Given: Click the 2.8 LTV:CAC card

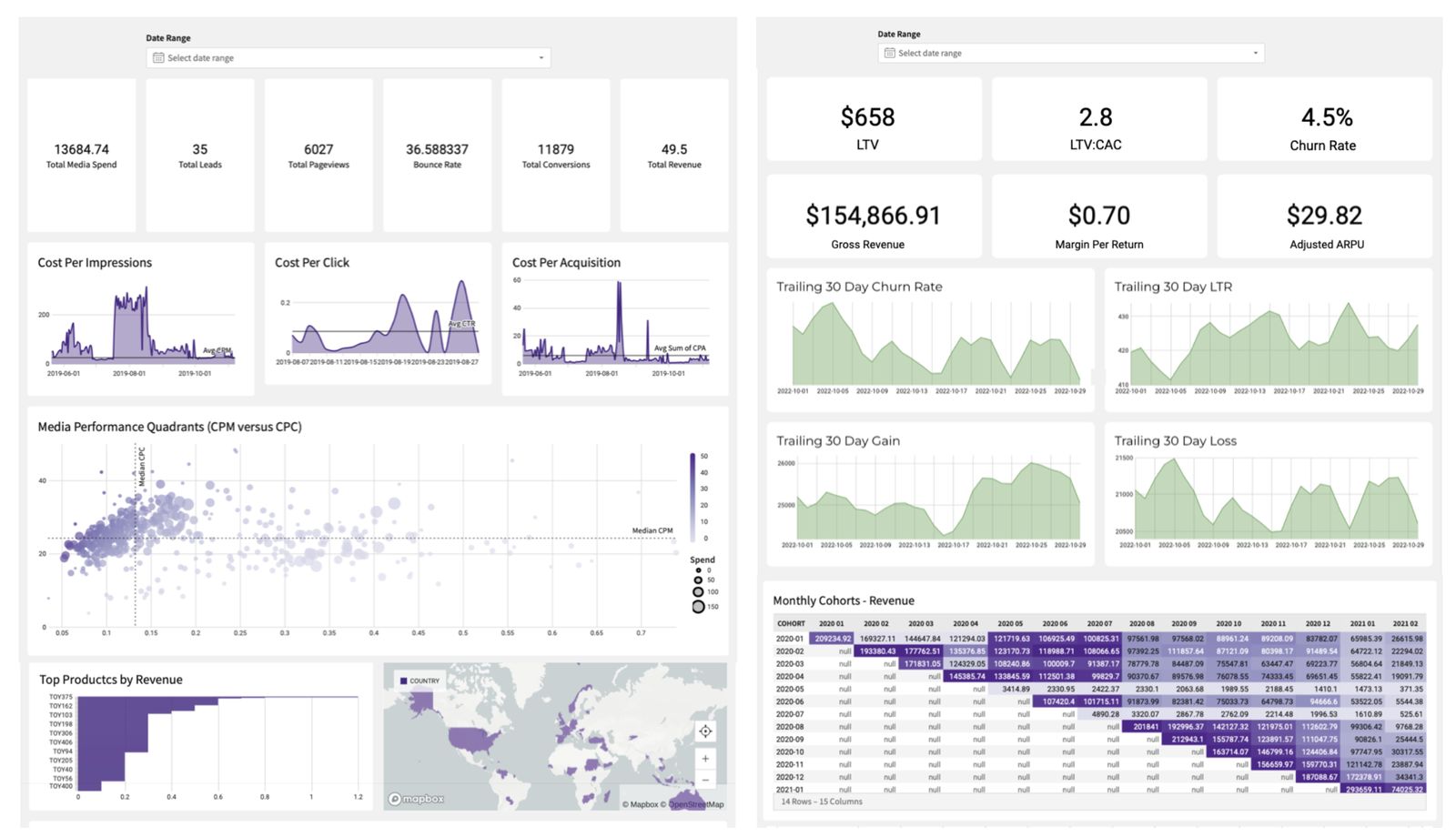Looking at the screenshot, I should (x=1099, y=119).
